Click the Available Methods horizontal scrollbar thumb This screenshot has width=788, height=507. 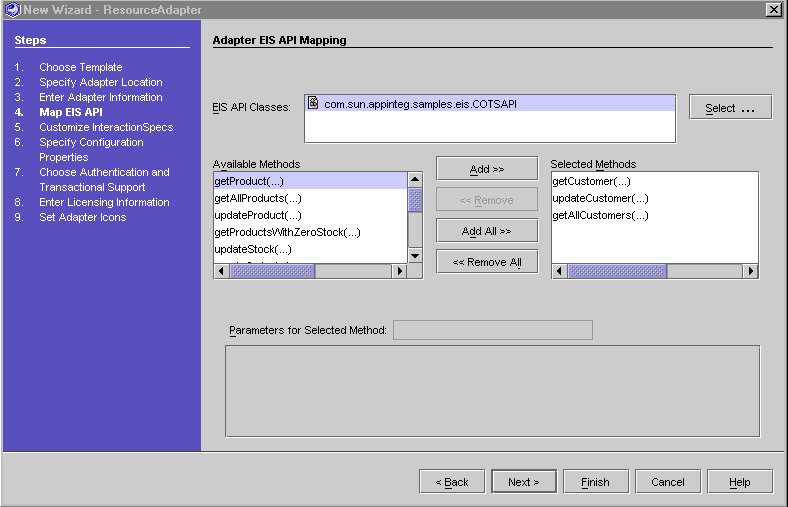pyautogui.click(x=272, y=271)
